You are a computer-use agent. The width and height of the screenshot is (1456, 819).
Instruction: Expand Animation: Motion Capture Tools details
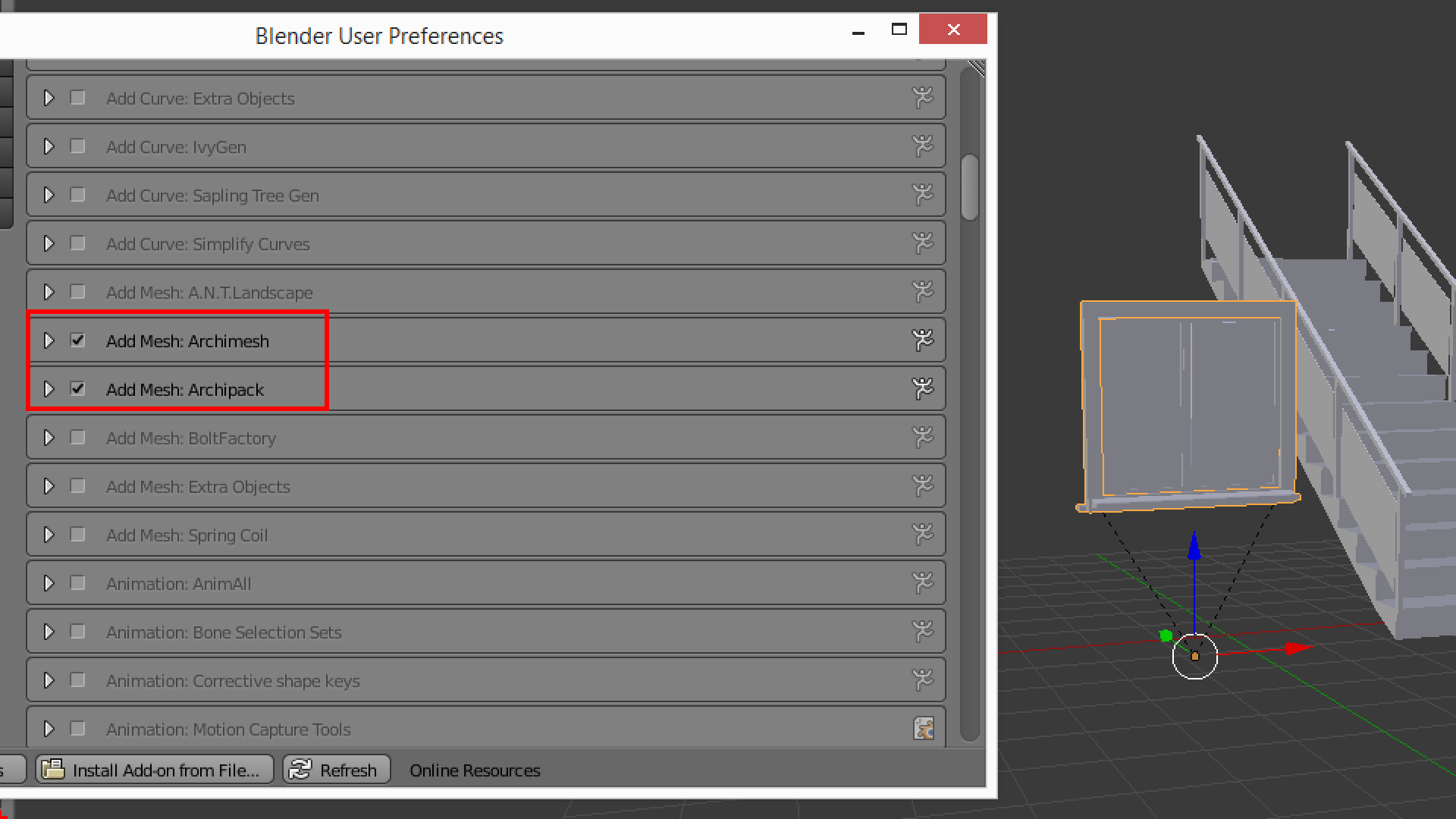(x=49, y=729)
